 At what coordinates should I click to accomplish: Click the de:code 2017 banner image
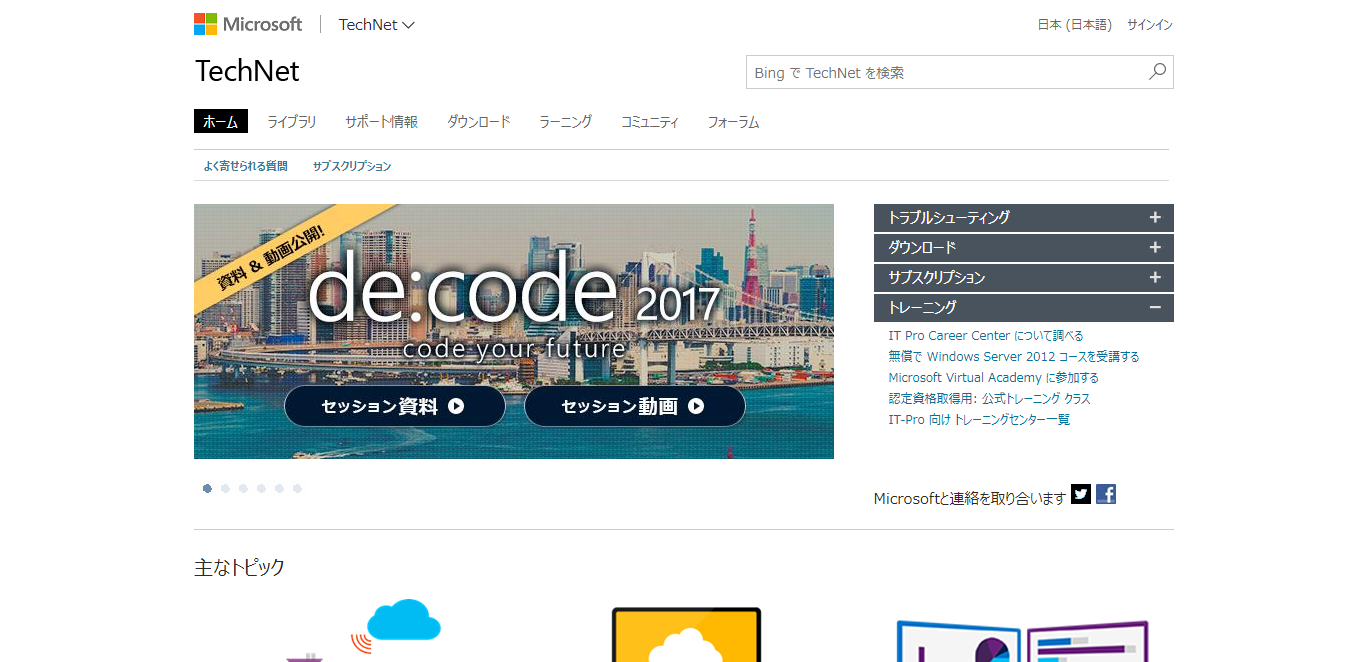tap(514, 331)
